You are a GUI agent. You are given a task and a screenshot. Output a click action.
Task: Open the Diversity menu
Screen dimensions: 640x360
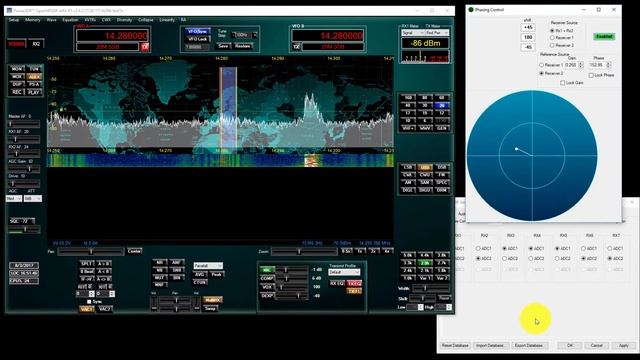124,20
